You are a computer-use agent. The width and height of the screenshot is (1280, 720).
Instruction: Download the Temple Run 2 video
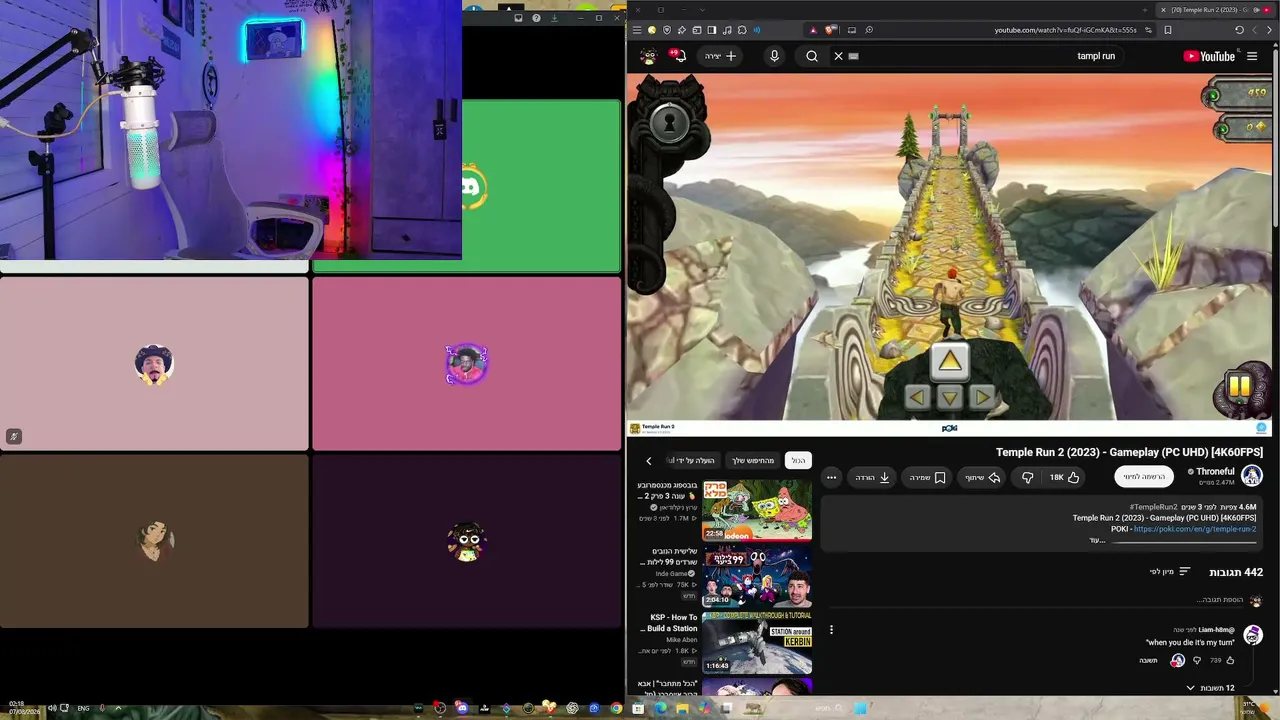pyautogui.click(x=872, y=478)
